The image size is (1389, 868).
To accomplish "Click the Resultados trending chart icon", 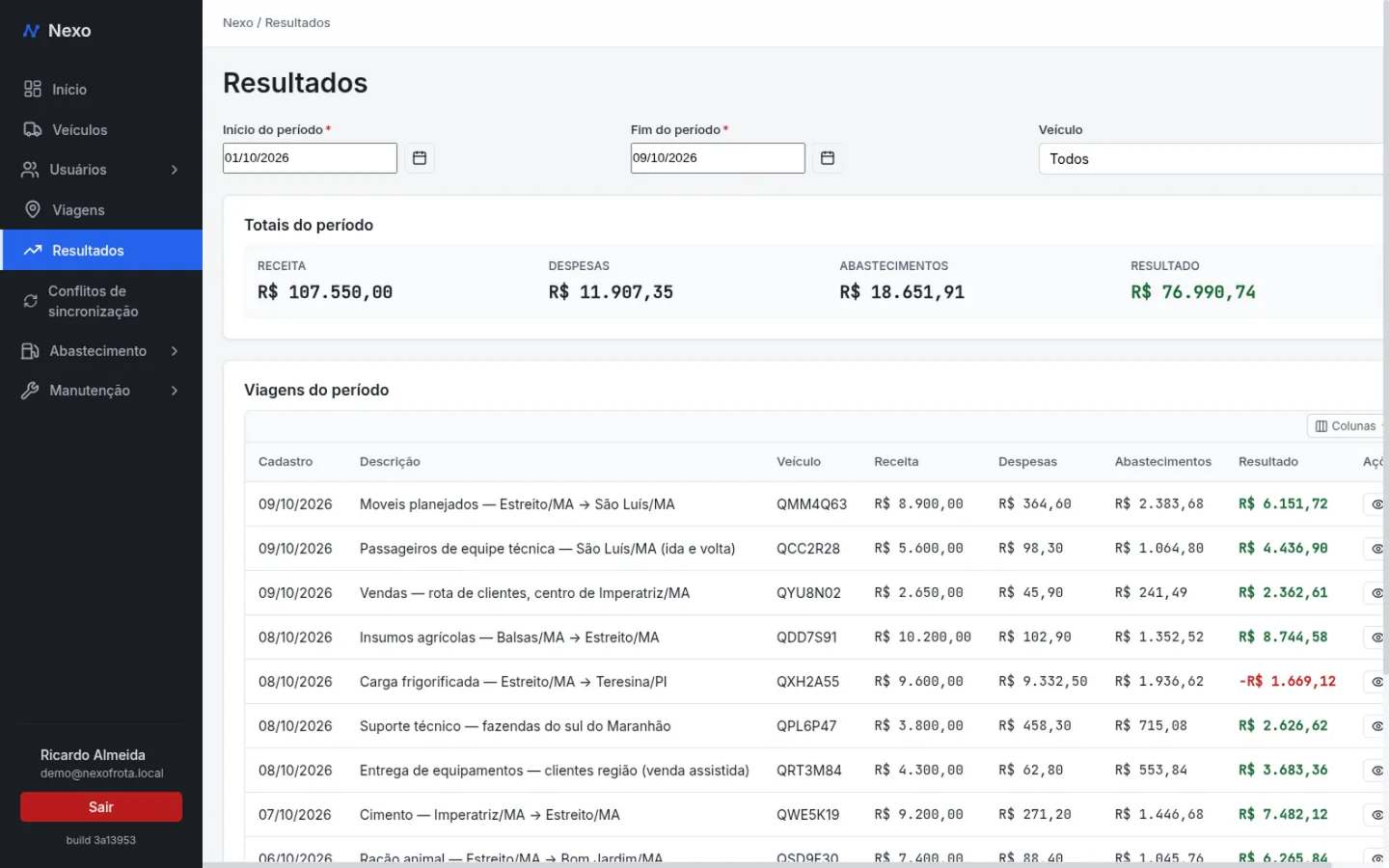I will point(33,250).
